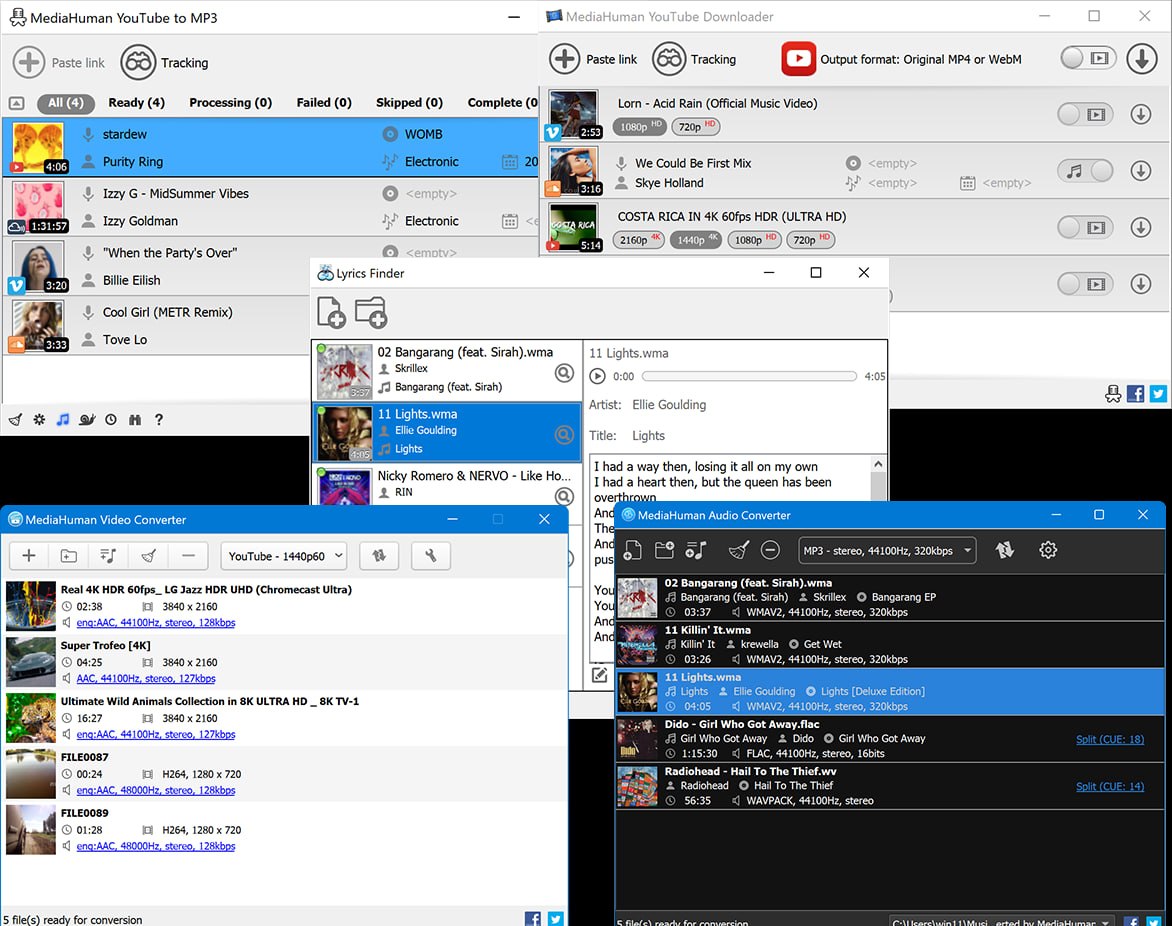Download COSTA RICA IN 4K video
The width and height of the screenshot is (1172, 926).
pos(1141,227)
